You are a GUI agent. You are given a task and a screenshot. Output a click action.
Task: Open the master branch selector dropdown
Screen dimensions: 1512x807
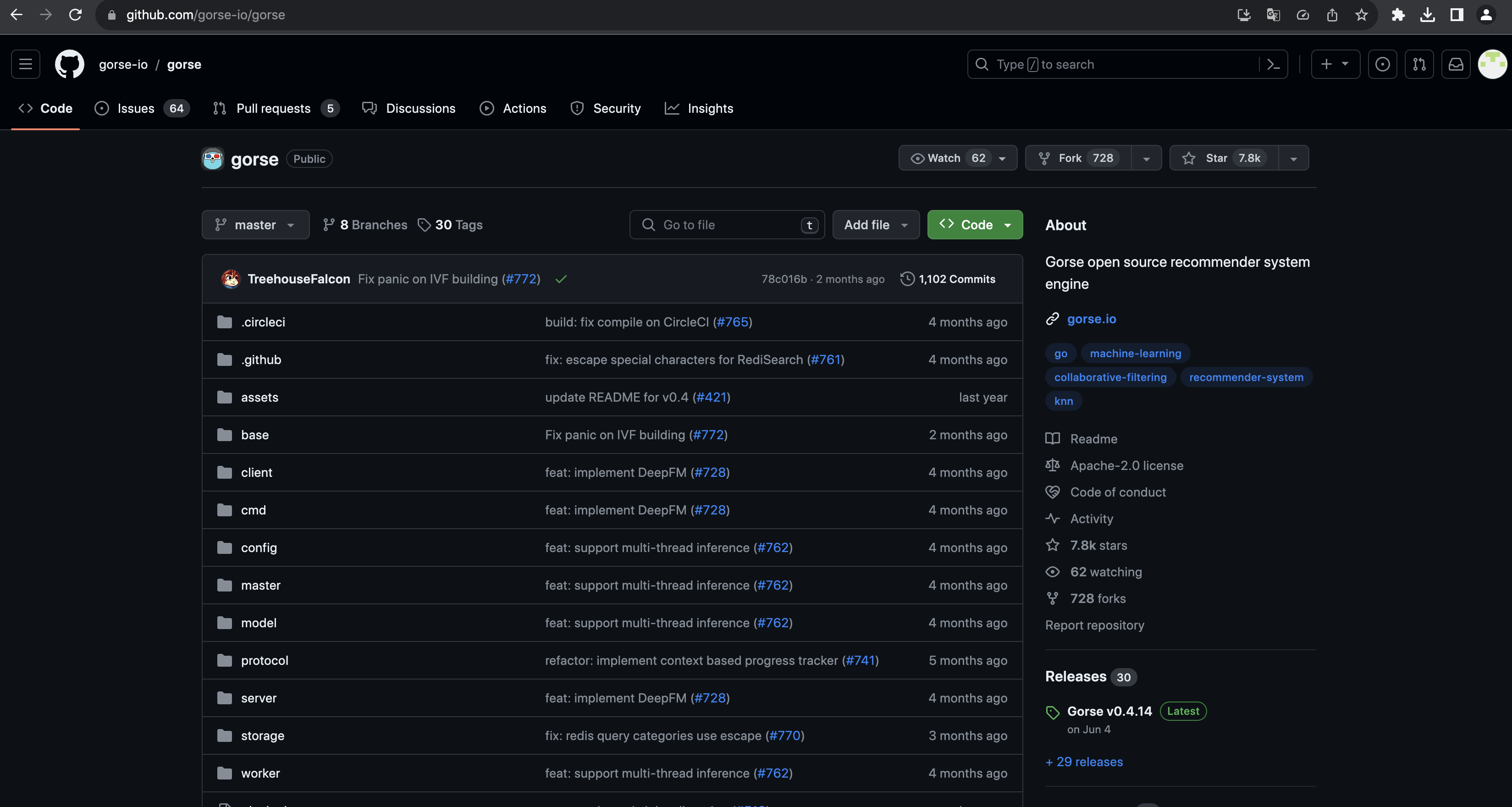(255, 225)
